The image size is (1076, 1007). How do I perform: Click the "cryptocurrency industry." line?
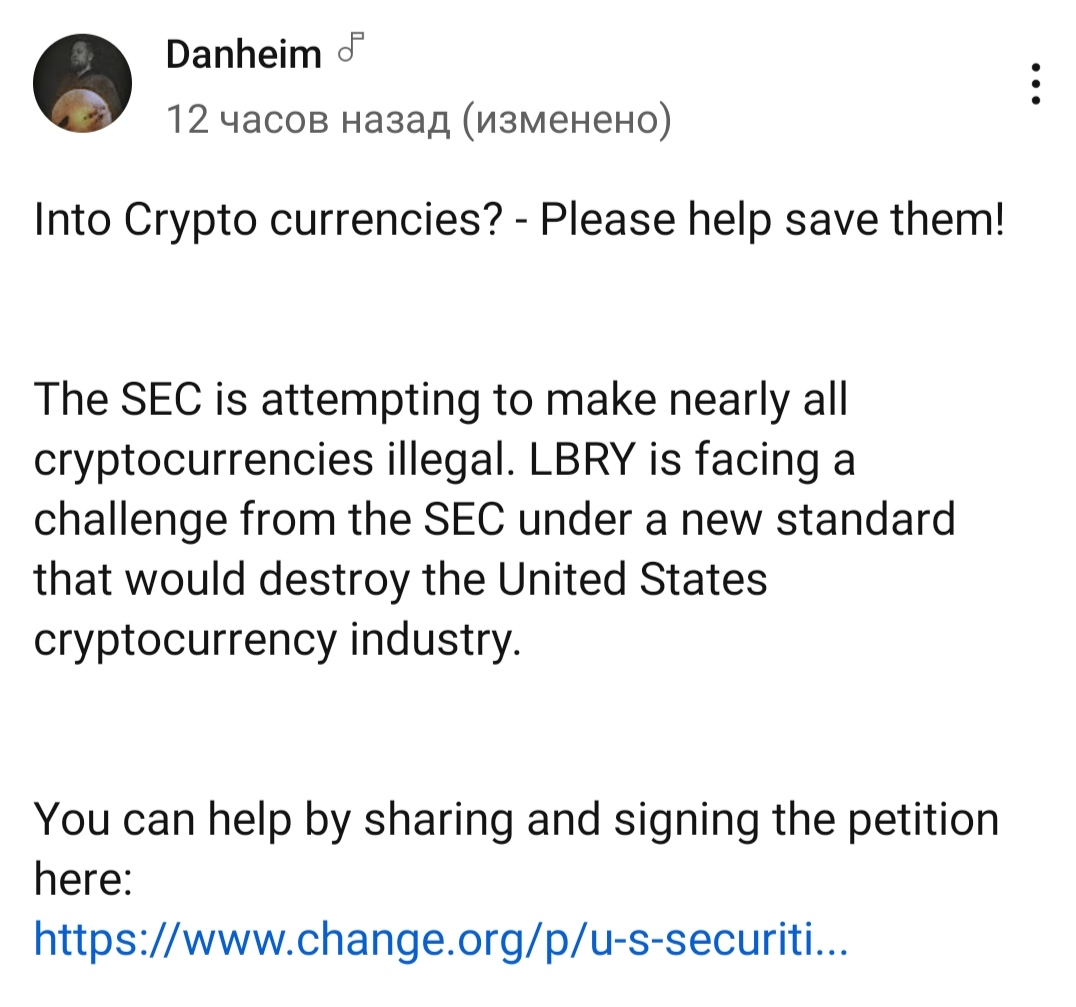pos(278,640)
